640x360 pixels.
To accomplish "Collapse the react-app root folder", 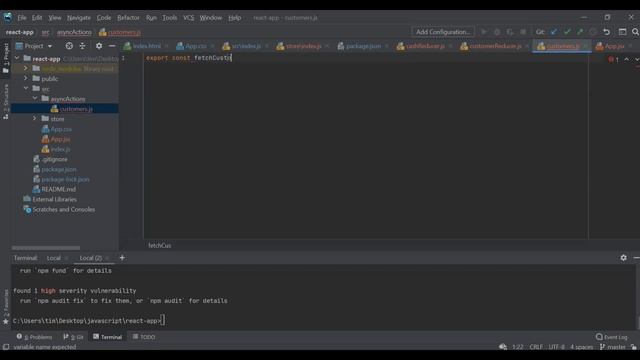I will [17, 58].
